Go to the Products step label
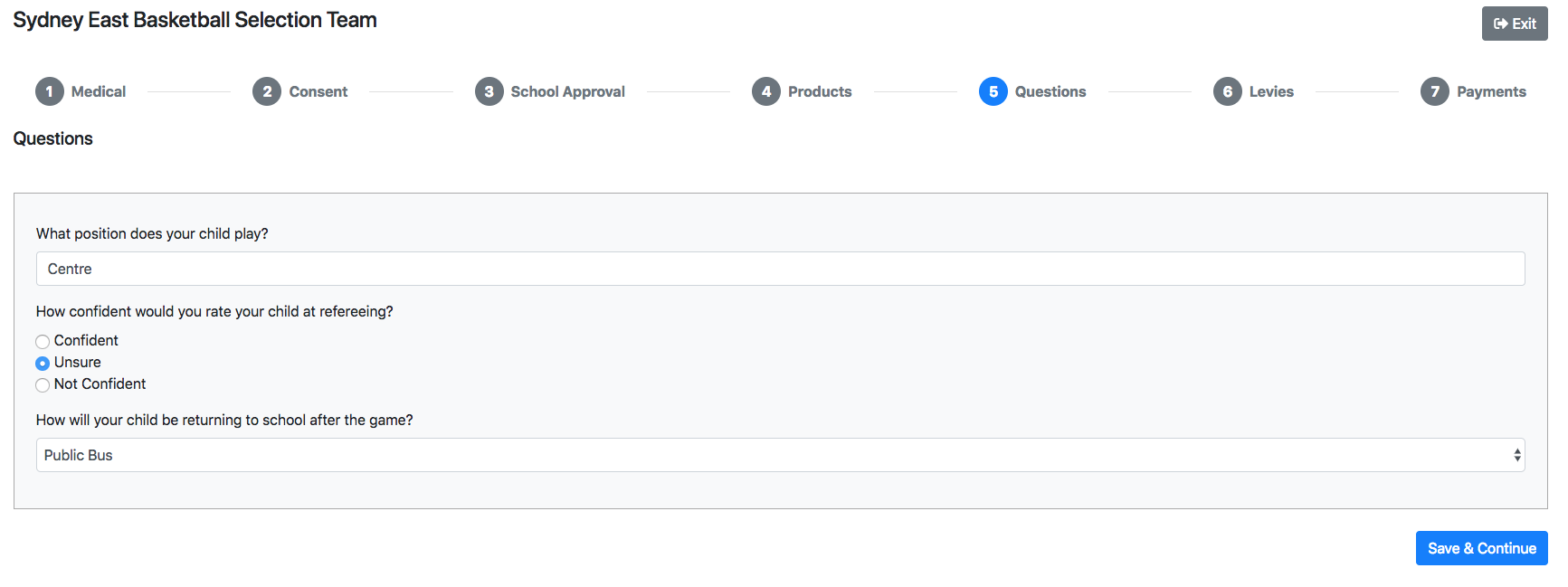Viewport: 1568px width, 587px height. (x=820, y=91)
